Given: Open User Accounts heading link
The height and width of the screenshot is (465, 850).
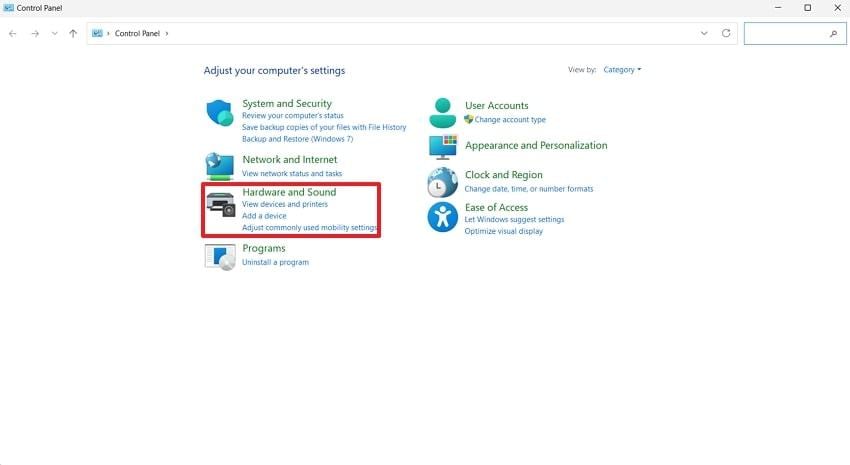Looking at the screenshot, I should click(x=497, y=106).
